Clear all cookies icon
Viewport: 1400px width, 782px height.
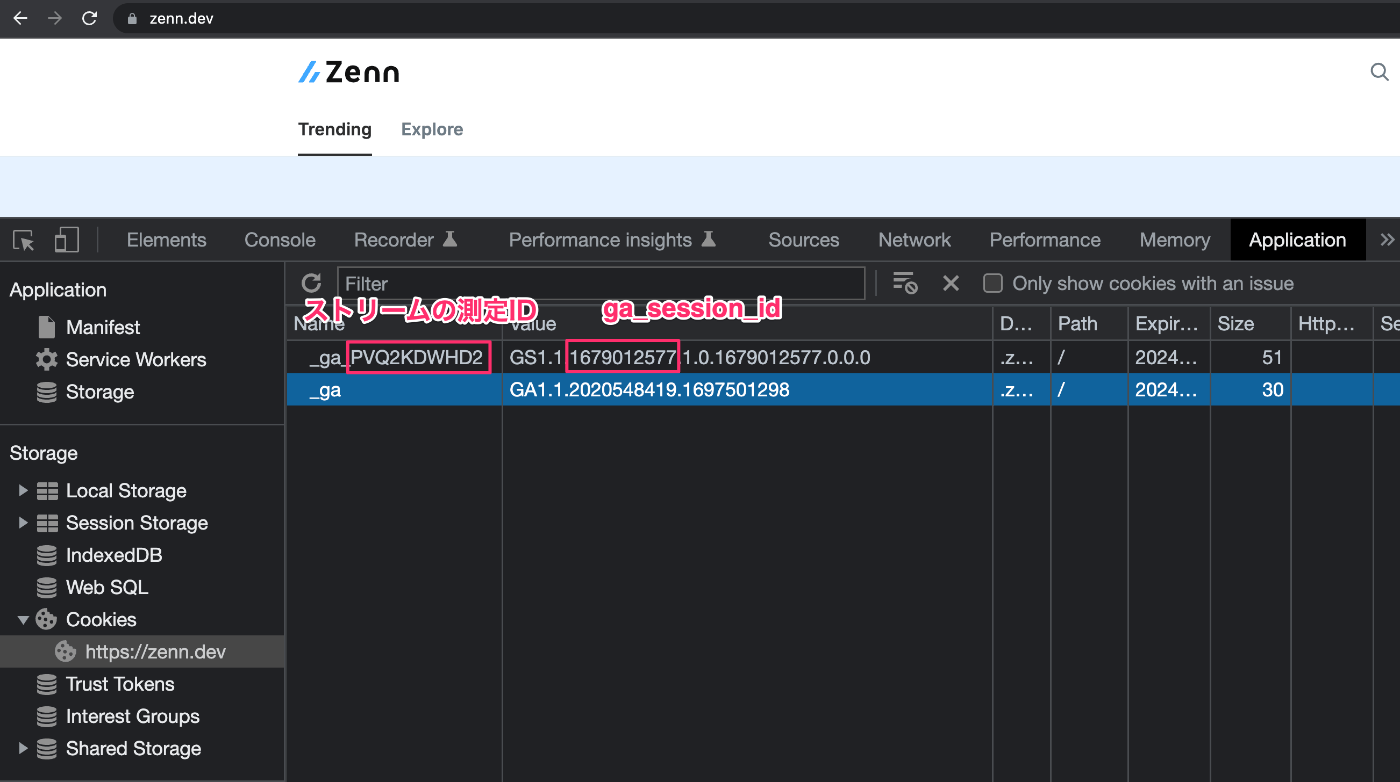[905, 283]
